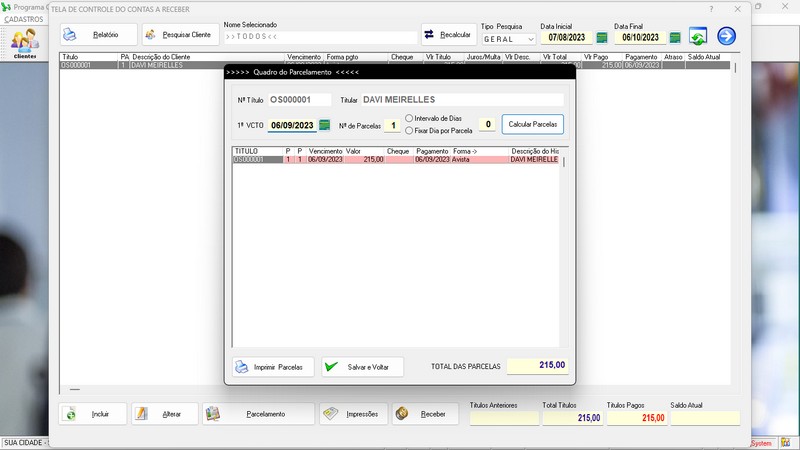Click the green refresh icon in toolbar
The height and width of the screenshot is (450, 800).
coord(698,36)
